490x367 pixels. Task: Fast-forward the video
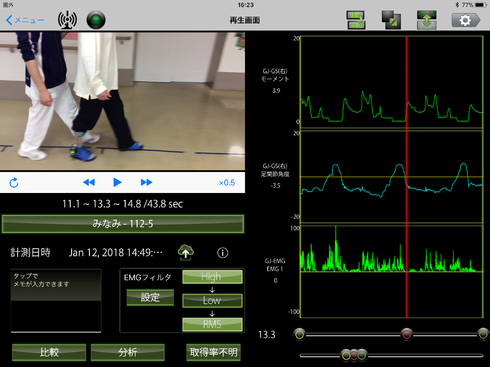coord(146,182)
